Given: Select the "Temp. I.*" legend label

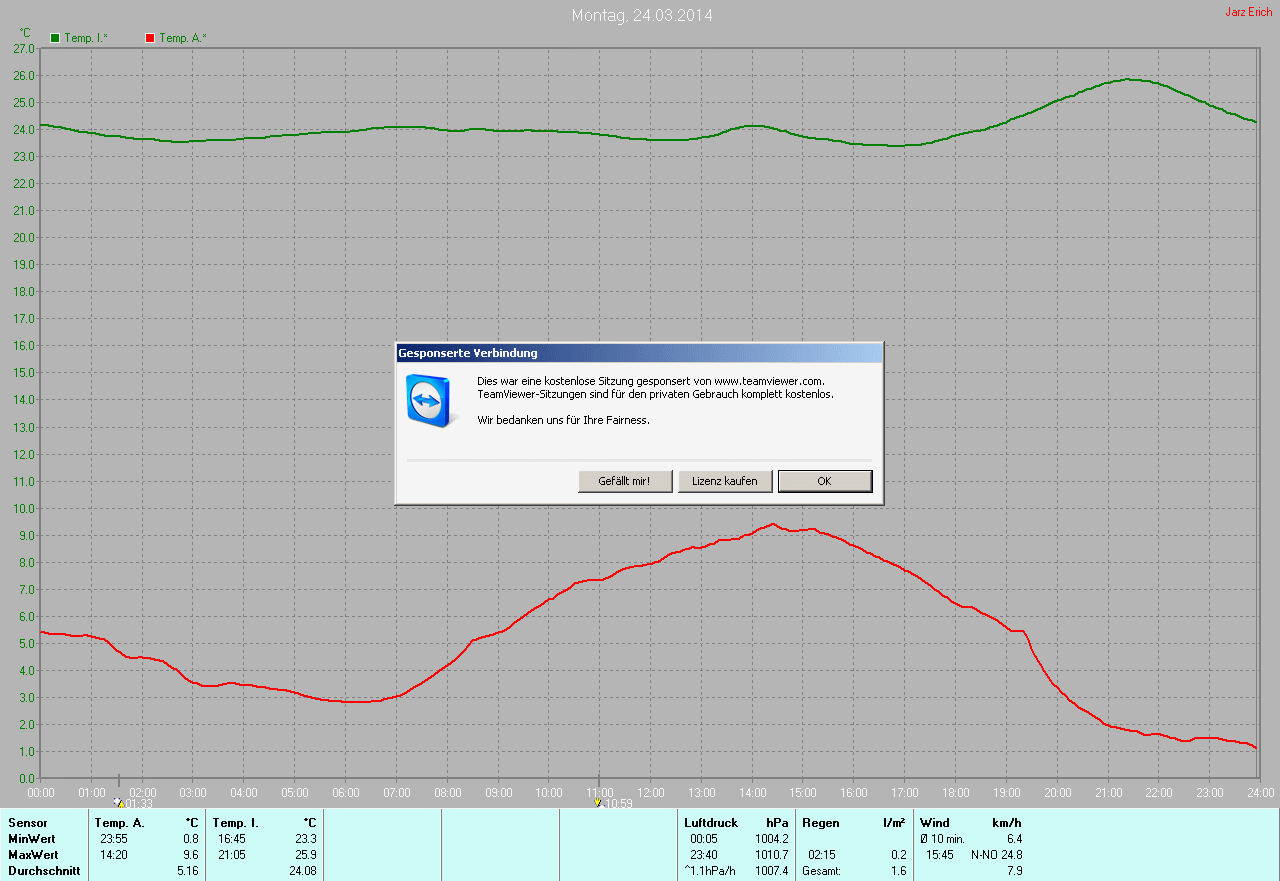Looking at the screenshot, I should [x=86, y=38].
